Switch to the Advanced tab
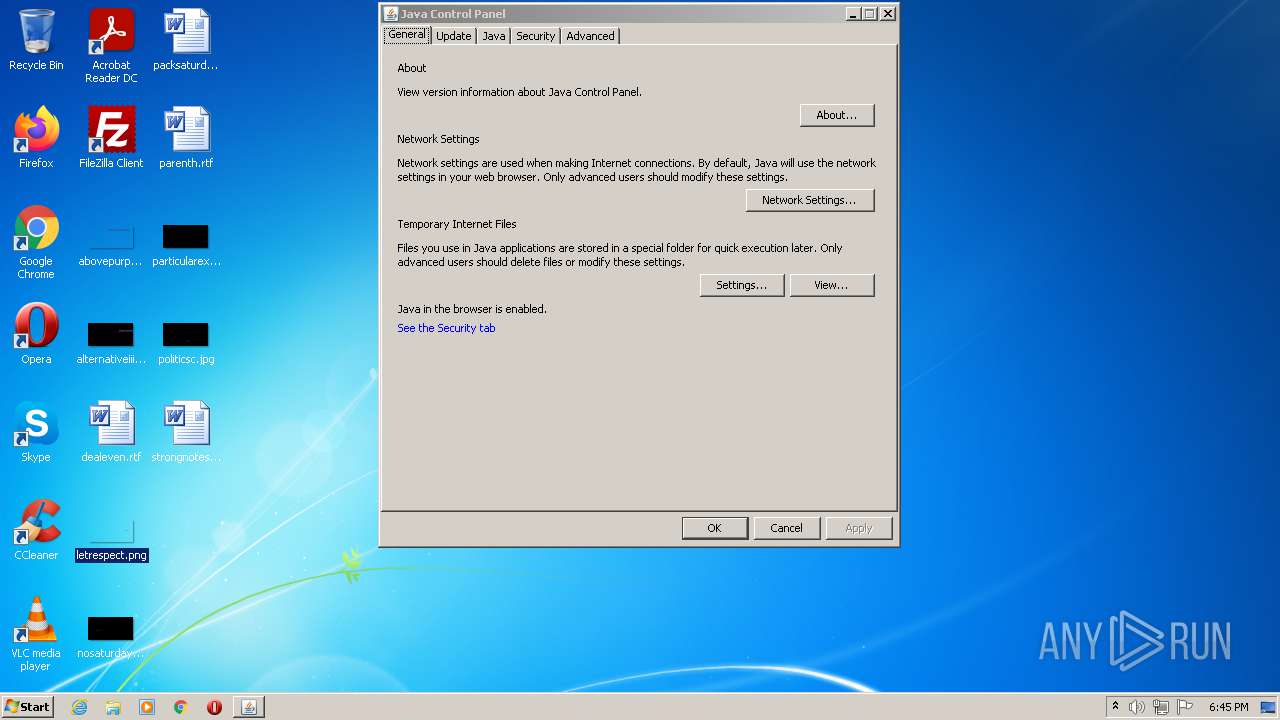 (x=590, y=35)
